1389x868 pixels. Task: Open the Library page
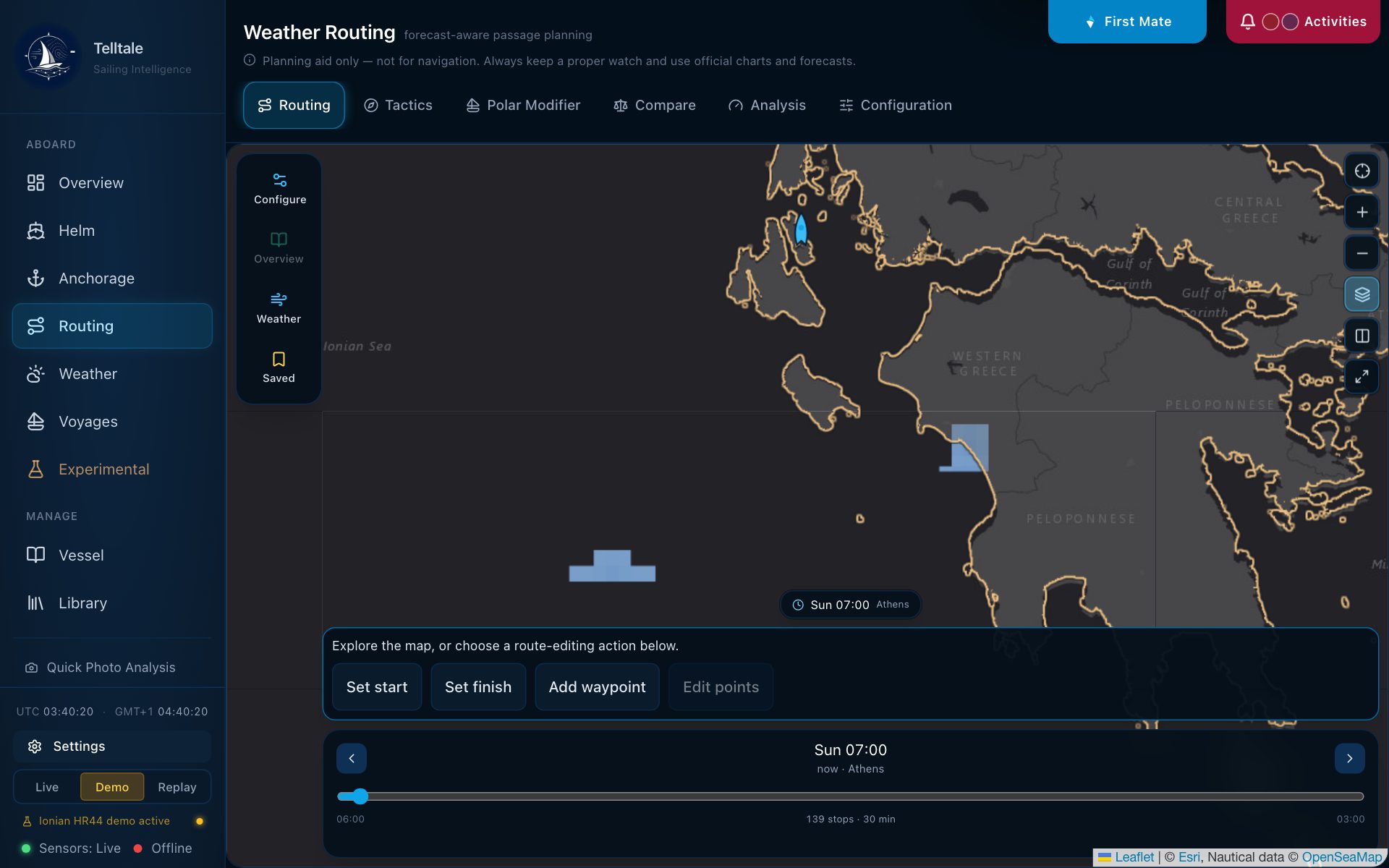112,603
